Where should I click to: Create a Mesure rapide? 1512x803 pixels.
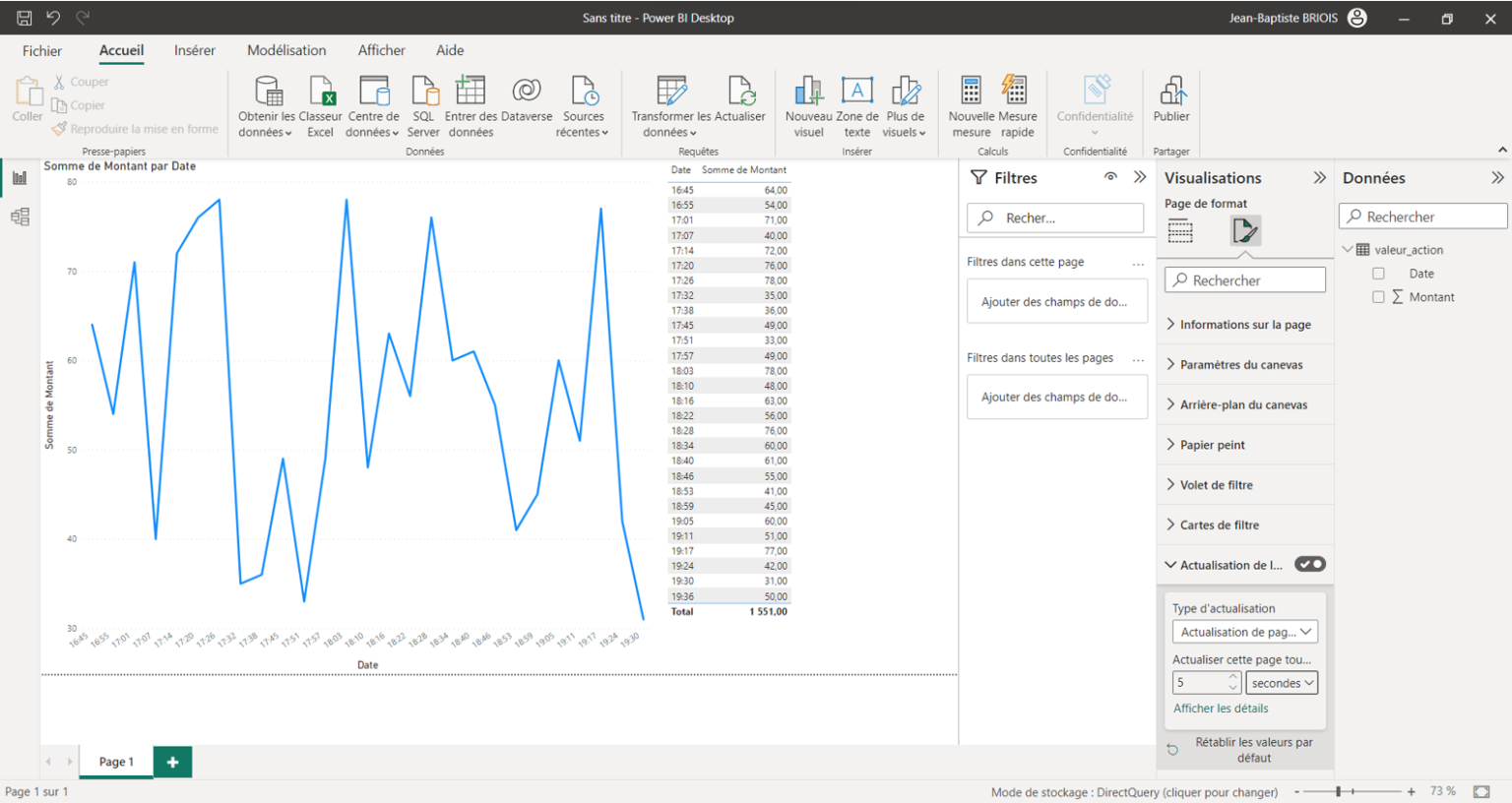click(x=1017, y=106)
